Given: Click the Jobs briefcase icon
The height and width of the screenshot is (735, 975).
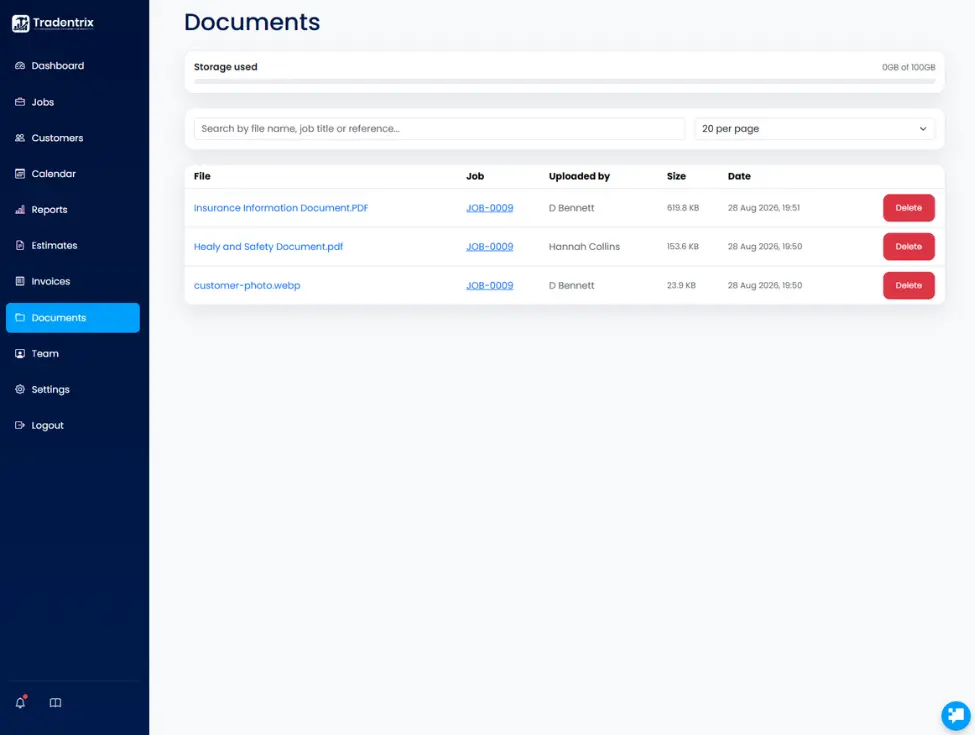Looking at the screenshot, I should coord(20,101).
